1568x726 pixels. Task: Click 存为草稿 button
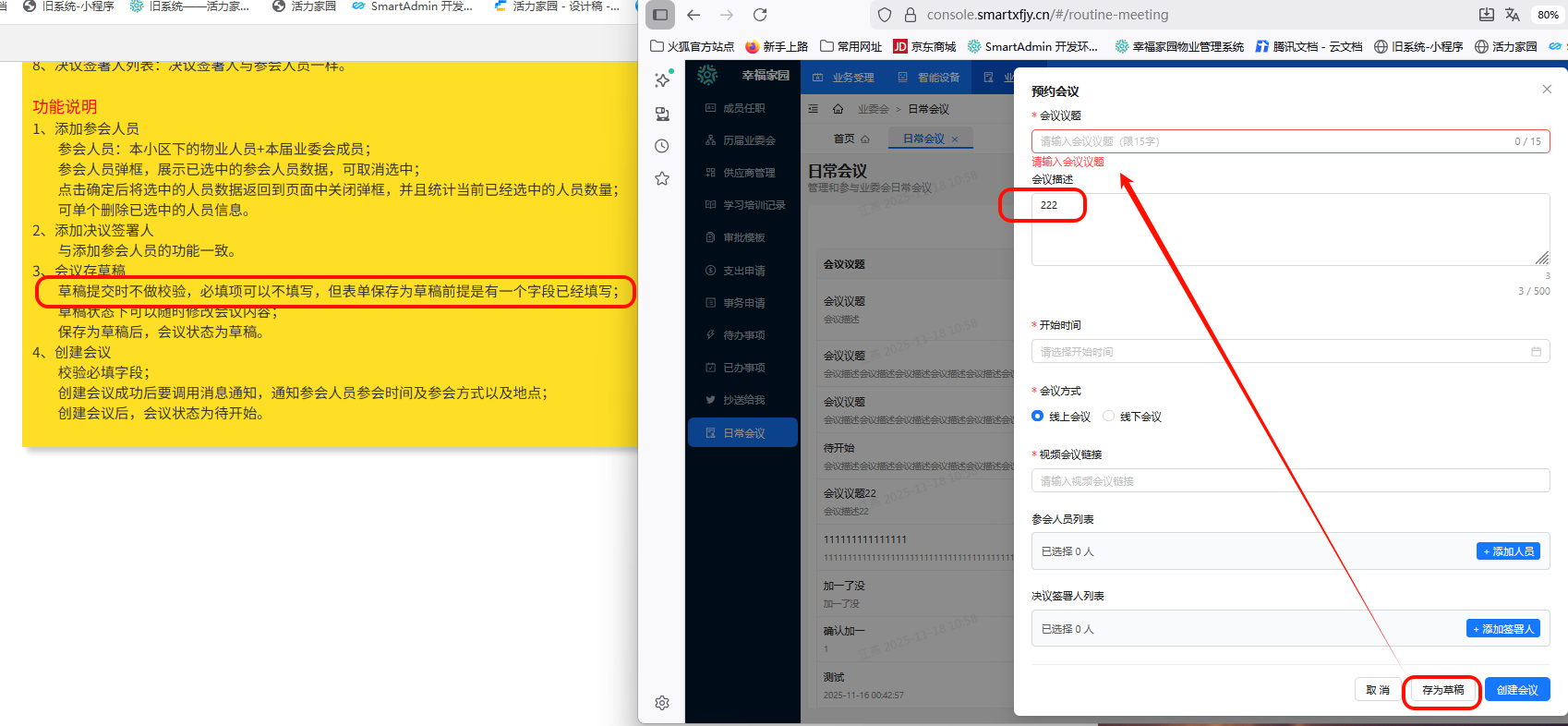coord(1442,690)
